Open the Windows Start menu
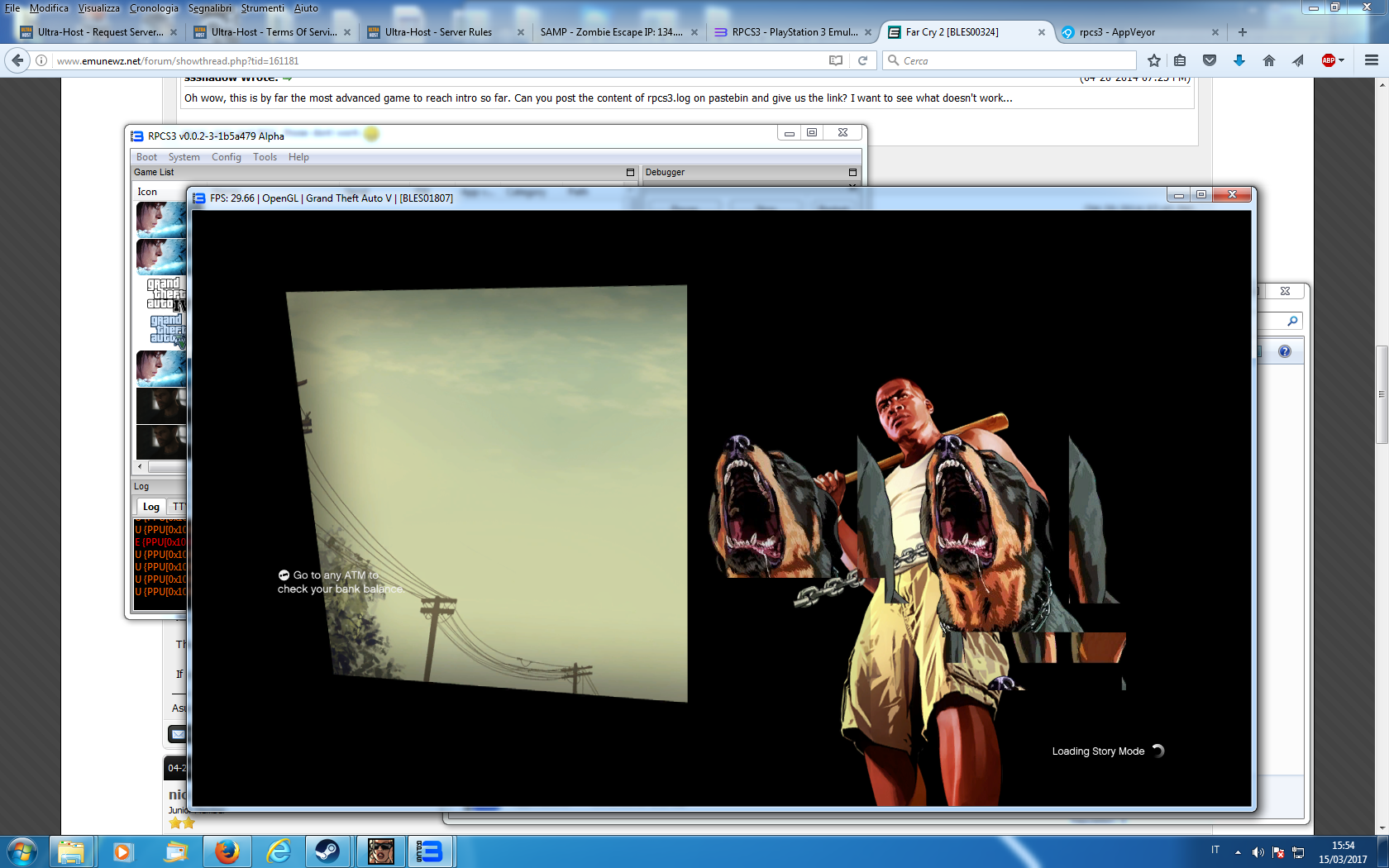 (x=22, y=851)
